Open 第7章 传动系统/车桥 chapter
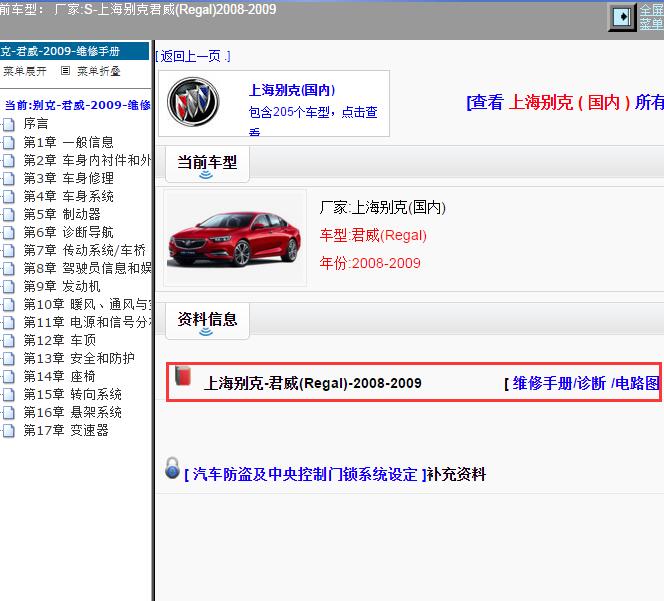This screenshot has width=664, height=601. tap(85, 250)
